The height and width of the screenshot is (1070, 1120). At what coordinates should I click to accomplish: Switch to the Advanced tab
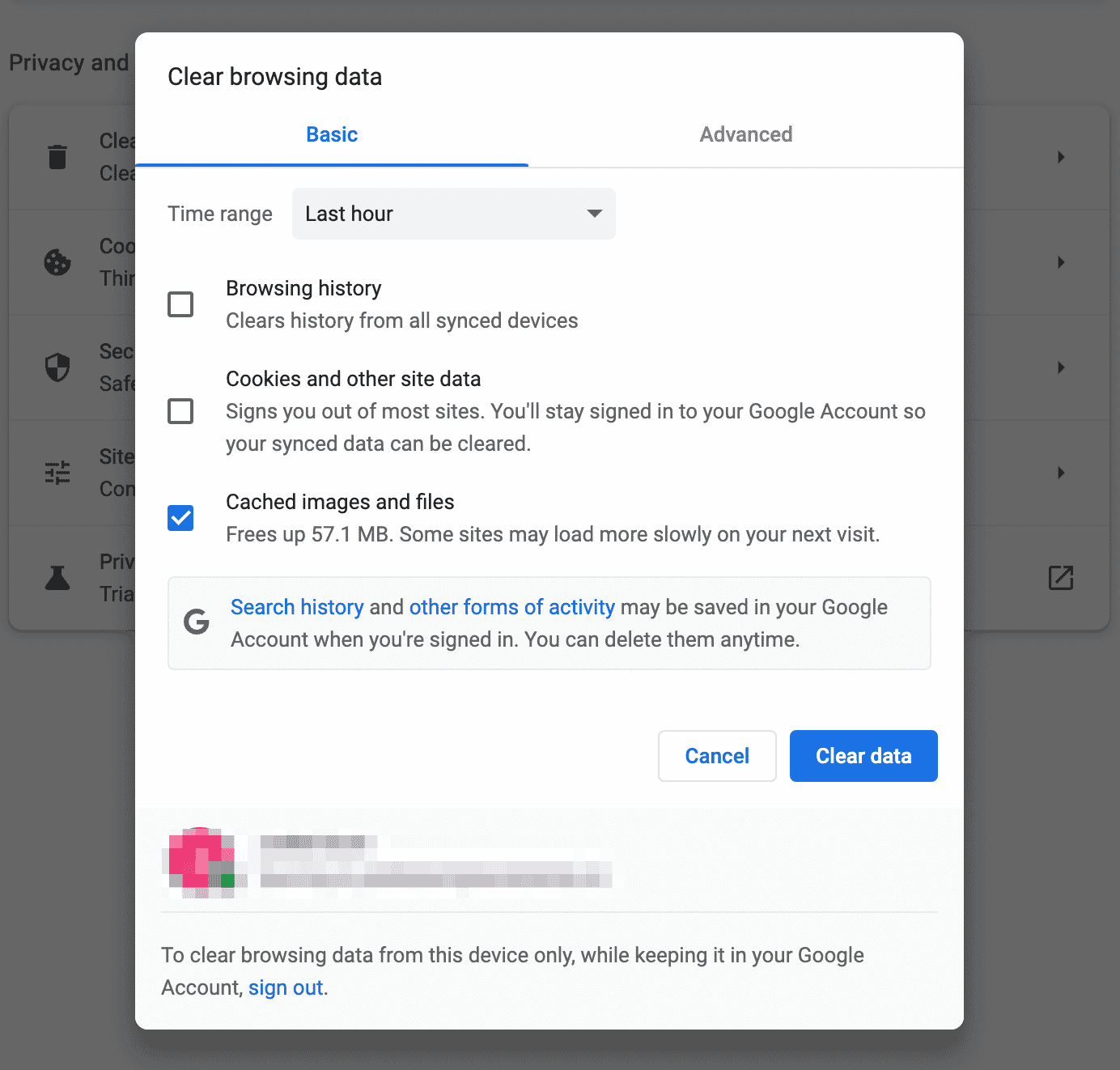[745, 134]
